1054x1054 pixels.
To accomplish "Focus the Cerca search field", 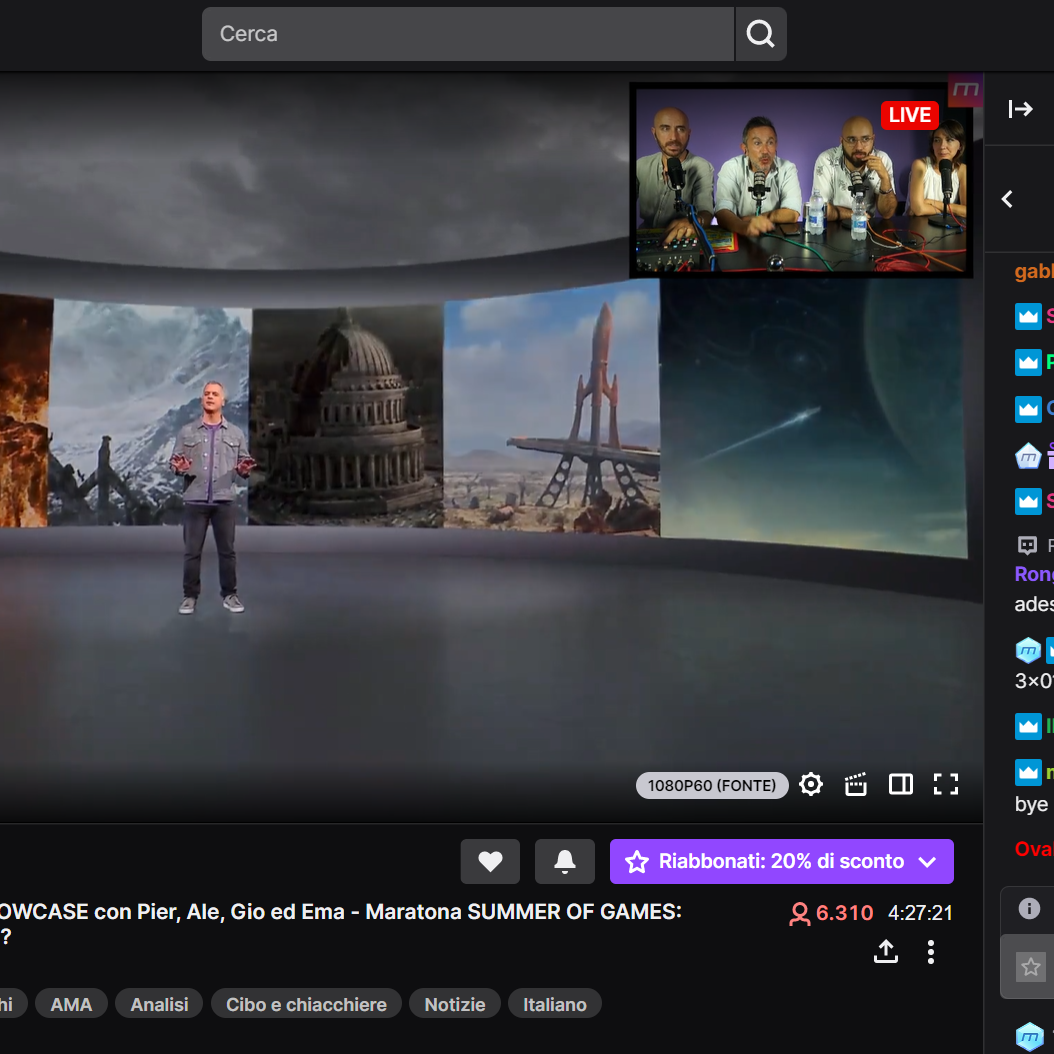I will tap(468, 34).
